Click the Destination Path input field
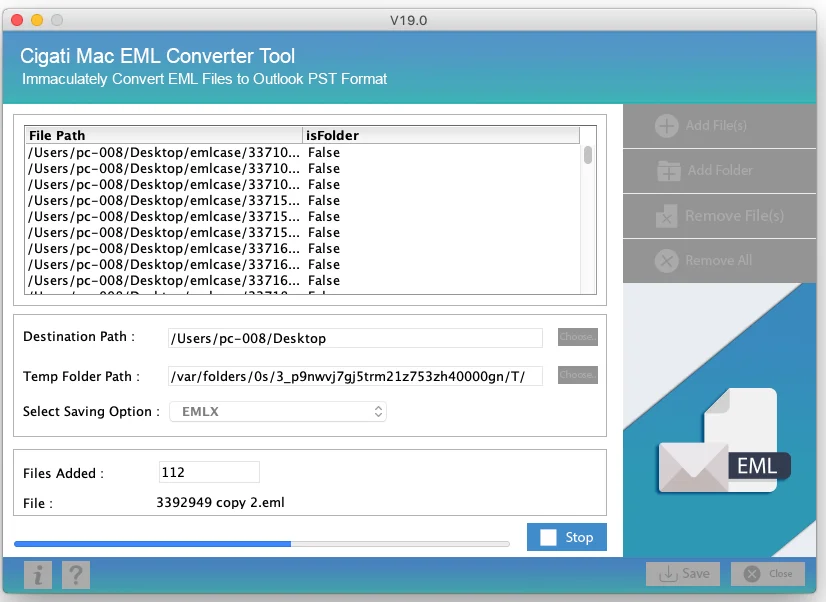Image resolution: width=826 pixels, height=602 pixels. point(355,338)
